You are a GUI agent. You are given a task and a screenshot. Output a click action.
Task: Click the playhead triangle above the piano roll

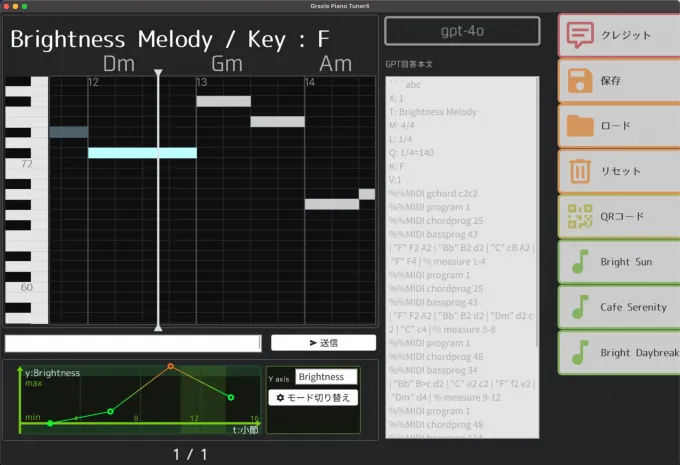[x=158, y=73]
